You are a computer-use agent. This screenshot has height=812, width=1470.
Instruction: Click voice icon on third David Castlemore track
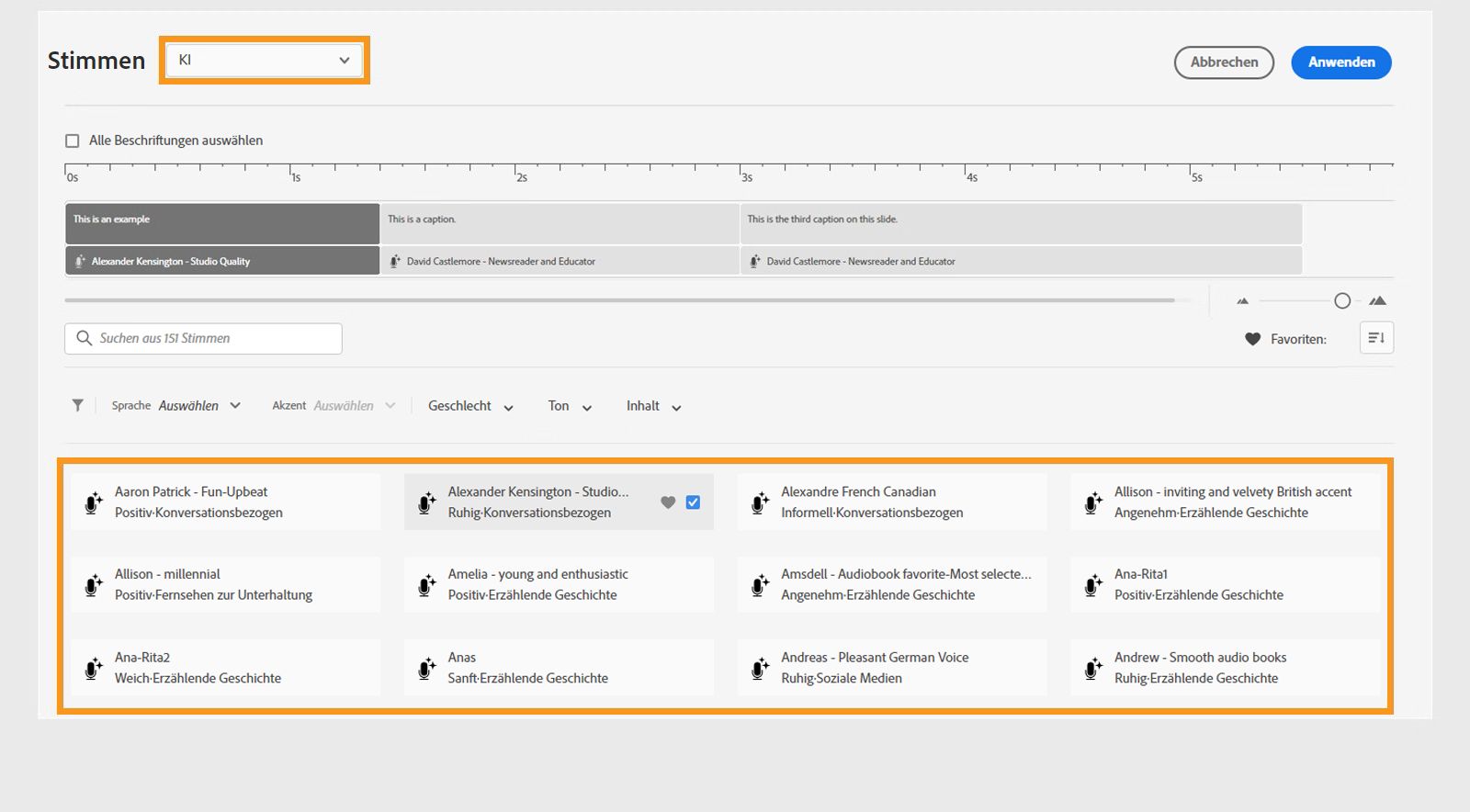tap(755, 262)
